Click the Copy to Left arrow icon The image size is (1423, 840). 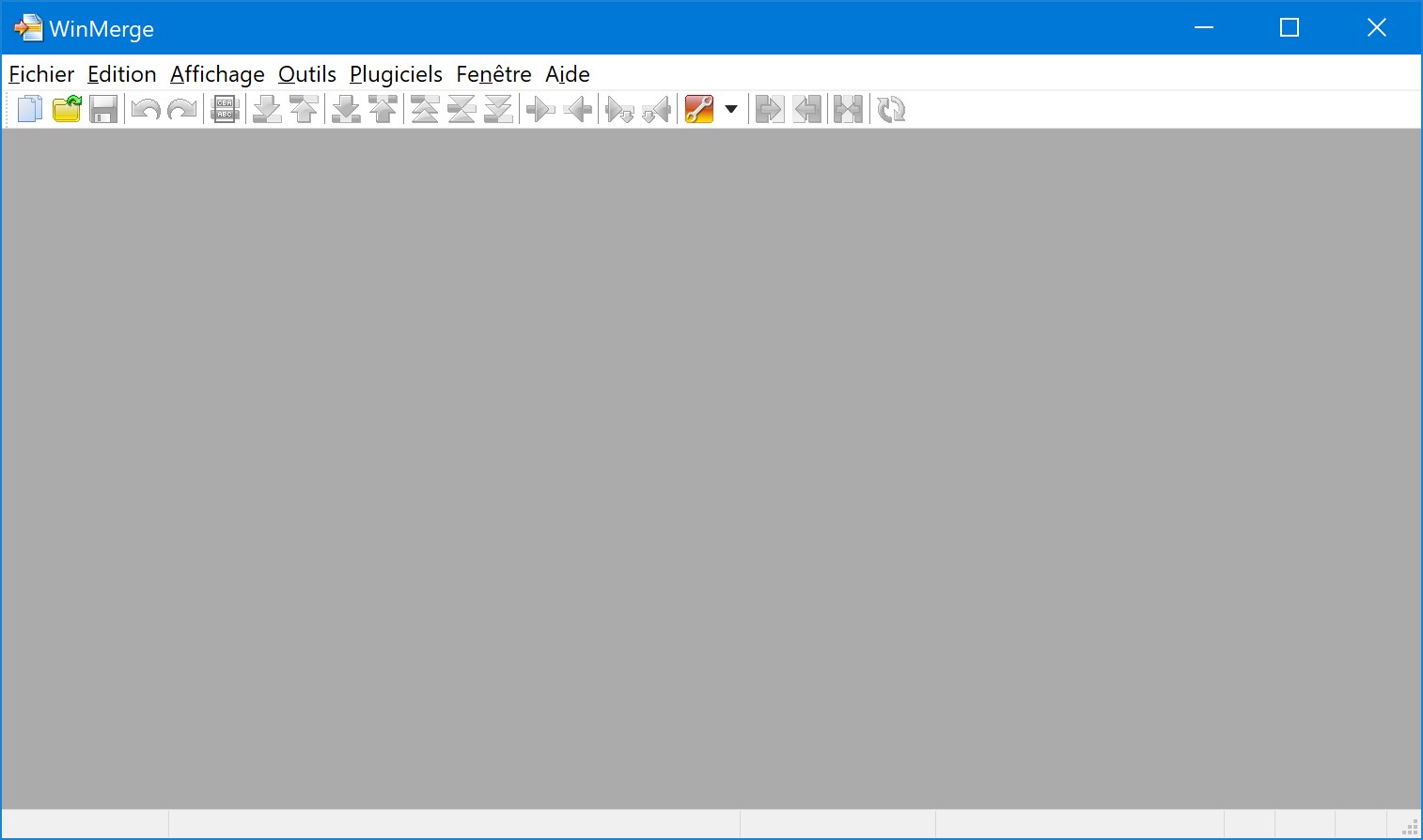pyautogui.click(x=577, y=109)
